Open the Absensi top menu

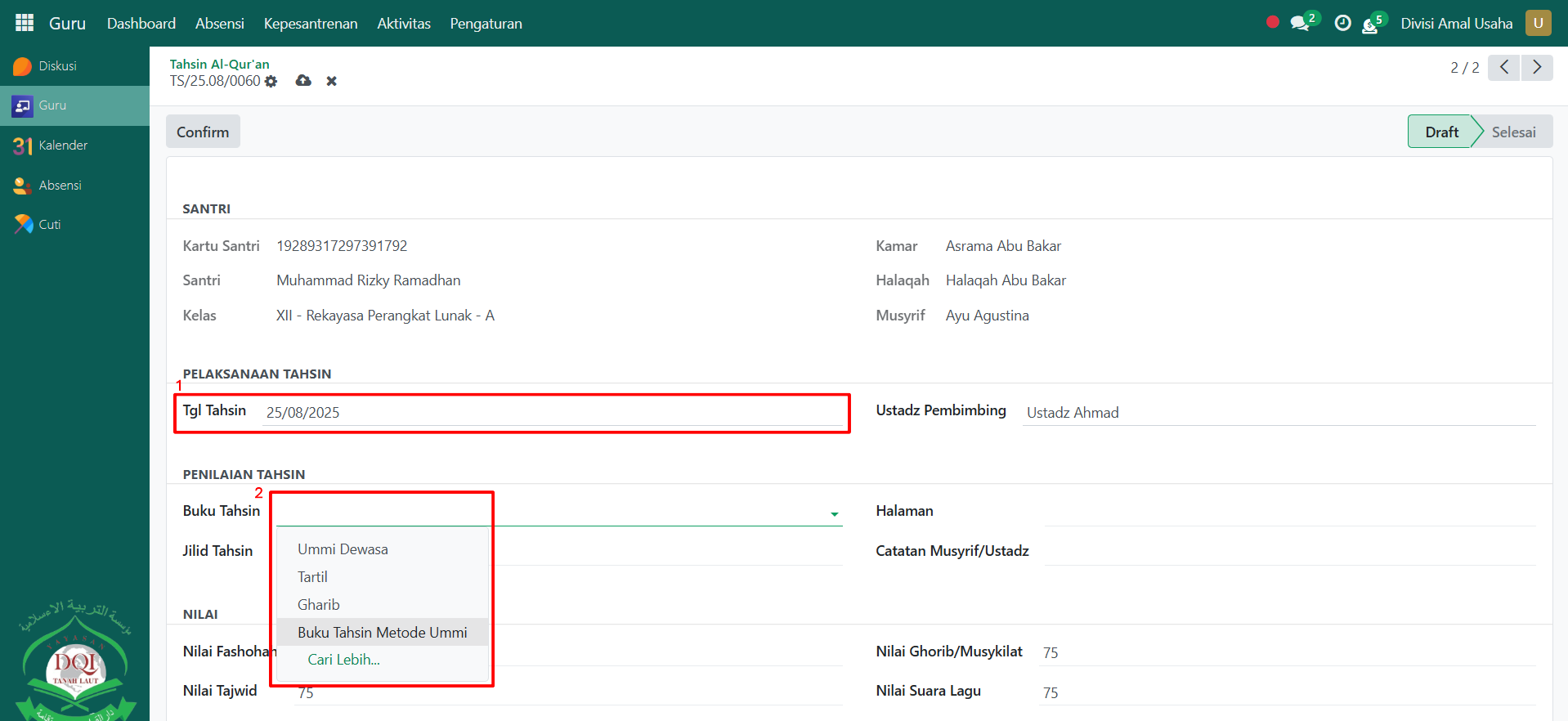click(219, 24)
